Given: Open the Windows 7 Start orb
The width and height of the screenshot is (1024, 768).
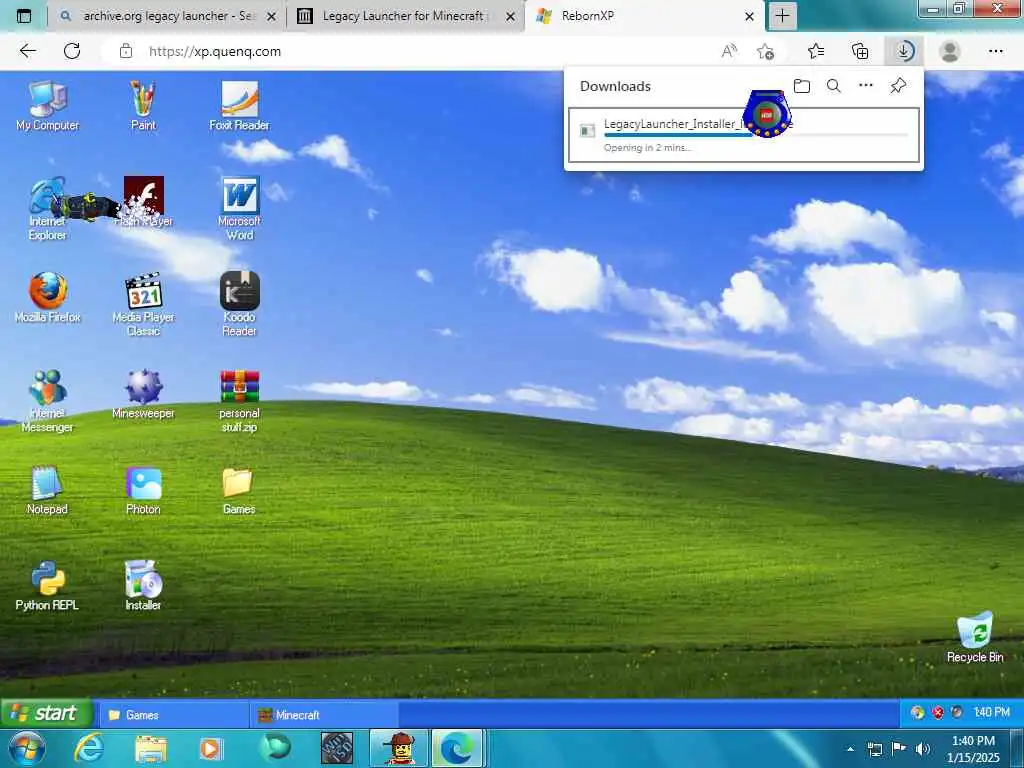Looking at the screenshot, I should (x=26, y=748).
